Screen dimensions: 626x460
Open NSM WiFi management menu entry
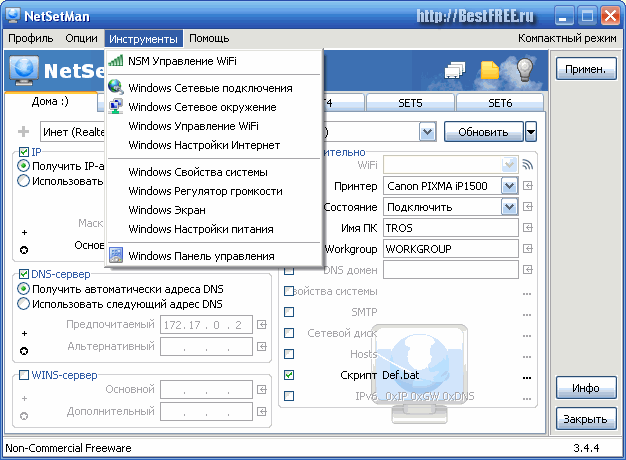tap(214, 61)
